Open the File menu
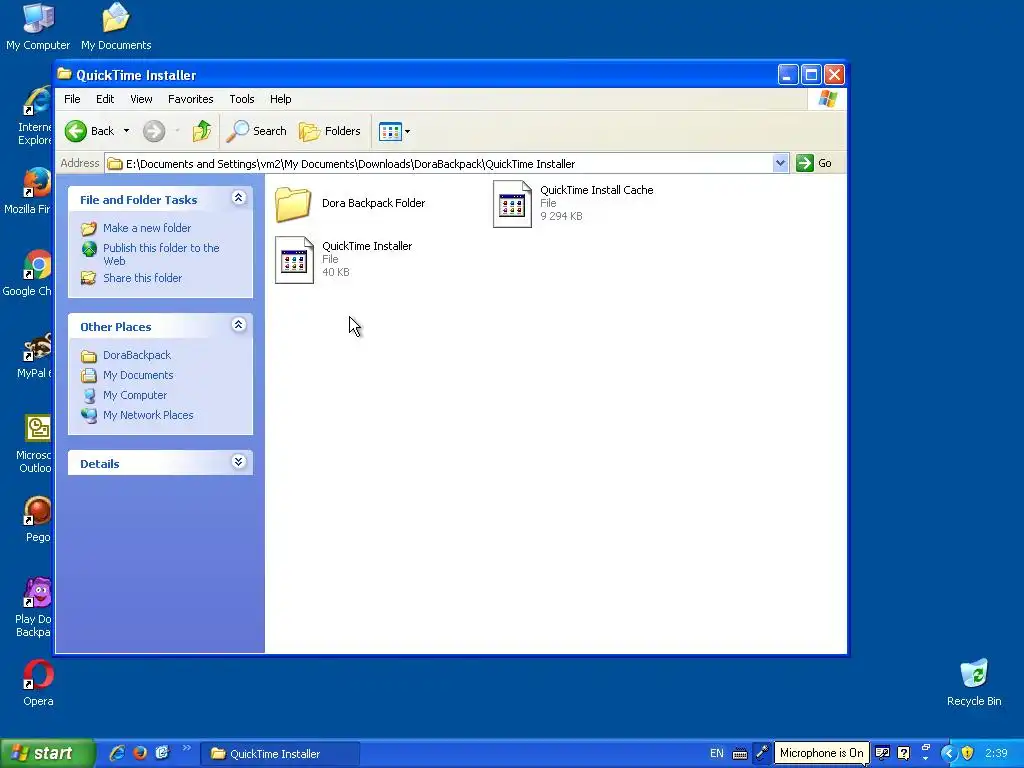The image size is (1024, 768). pyautogui.click(x=72, y=99)
